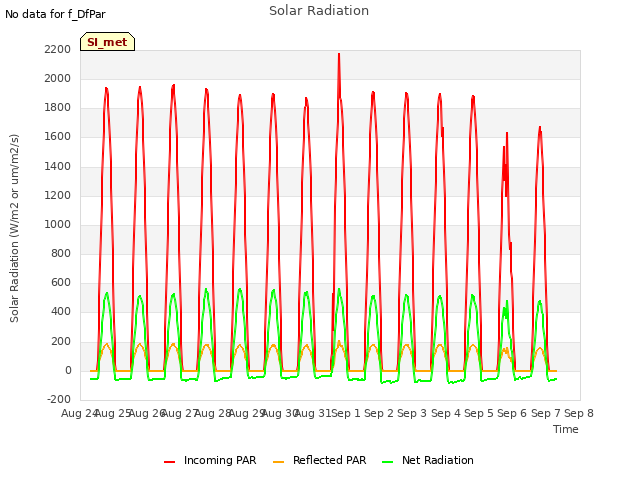
Task: Click the 1800 y-axis tick label
Action: (x=58, y=108)
